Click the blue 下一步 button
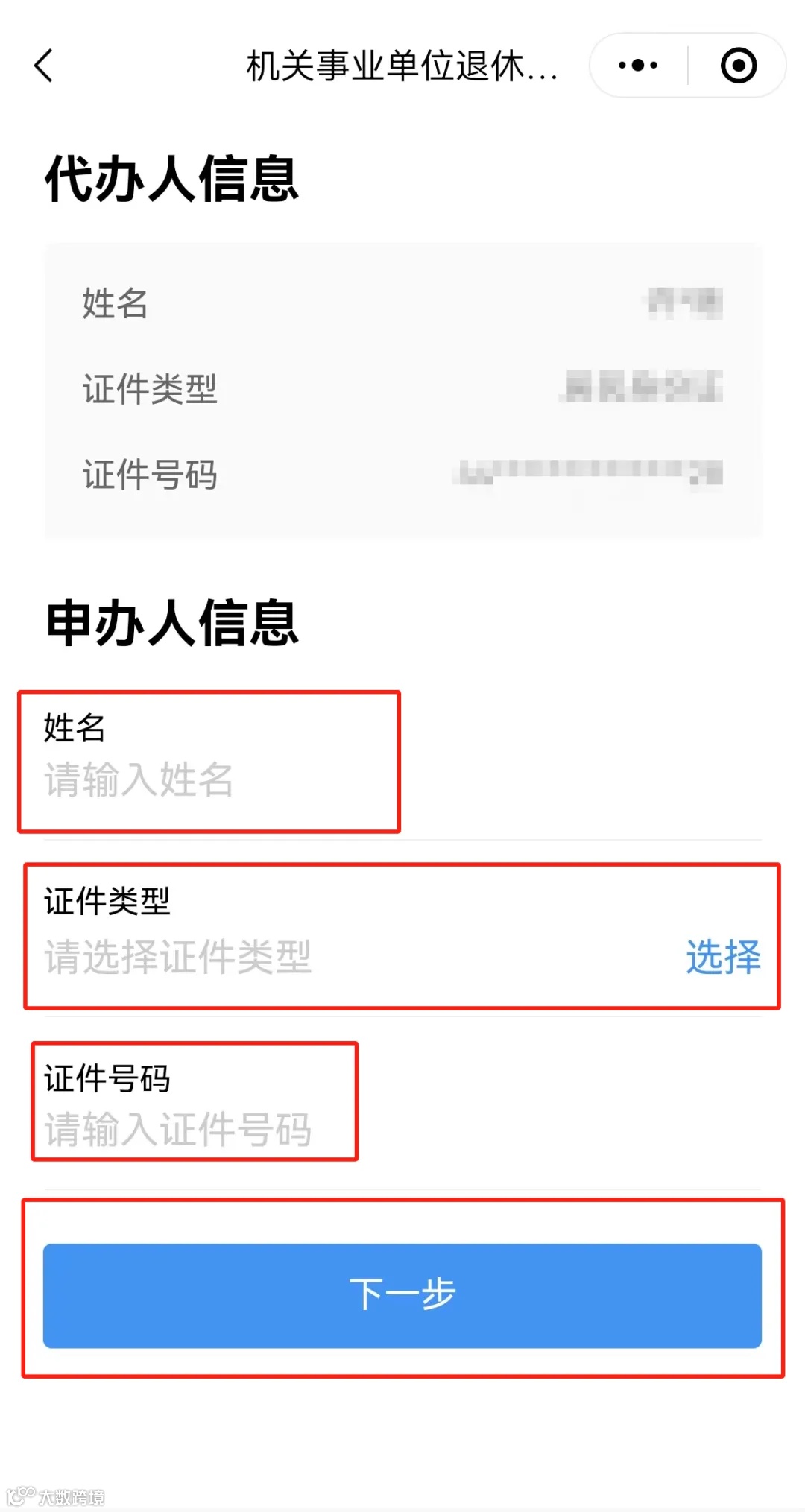Image resolution: width=805 pixels, height=1512 pixels. 402,1295
